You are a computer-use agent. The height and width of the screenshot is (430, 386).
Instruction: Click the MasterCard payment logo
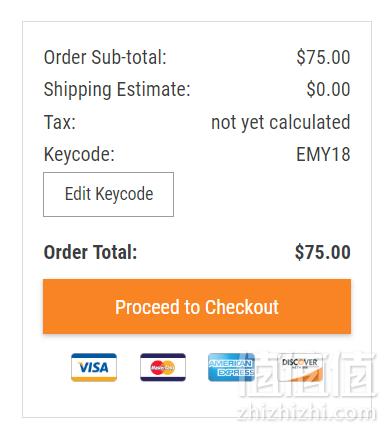pyautogui.click(x=163, y=367)
